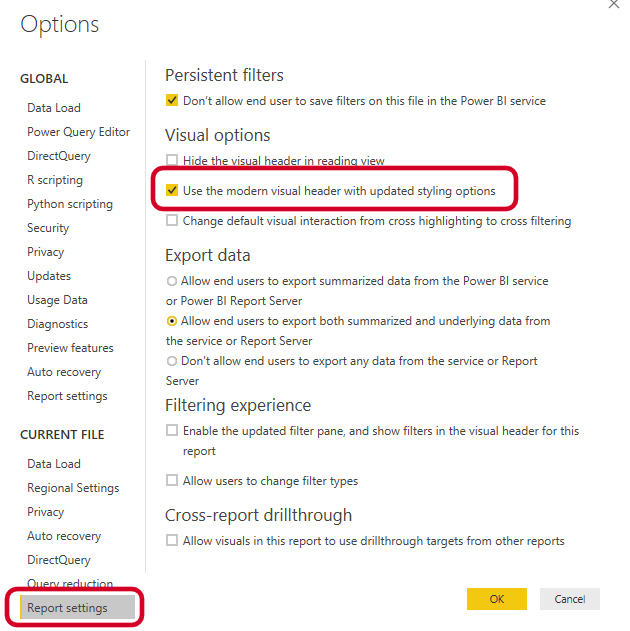Viewport: 630px width, 631px height.
Task: Check Change default visual interaction to cross filtering
Action: click(172, 220)
